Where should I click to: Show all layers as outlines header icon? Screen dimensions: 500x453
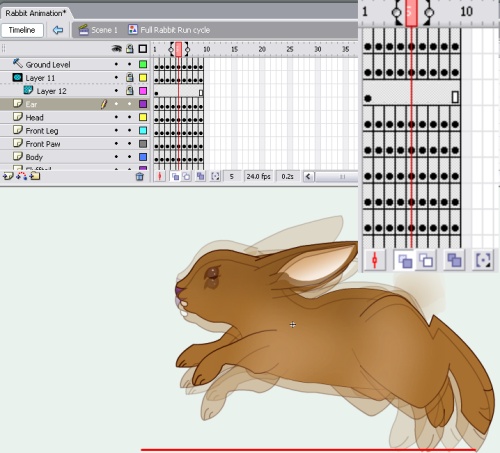pyautogui.click(x=143, y=49)
